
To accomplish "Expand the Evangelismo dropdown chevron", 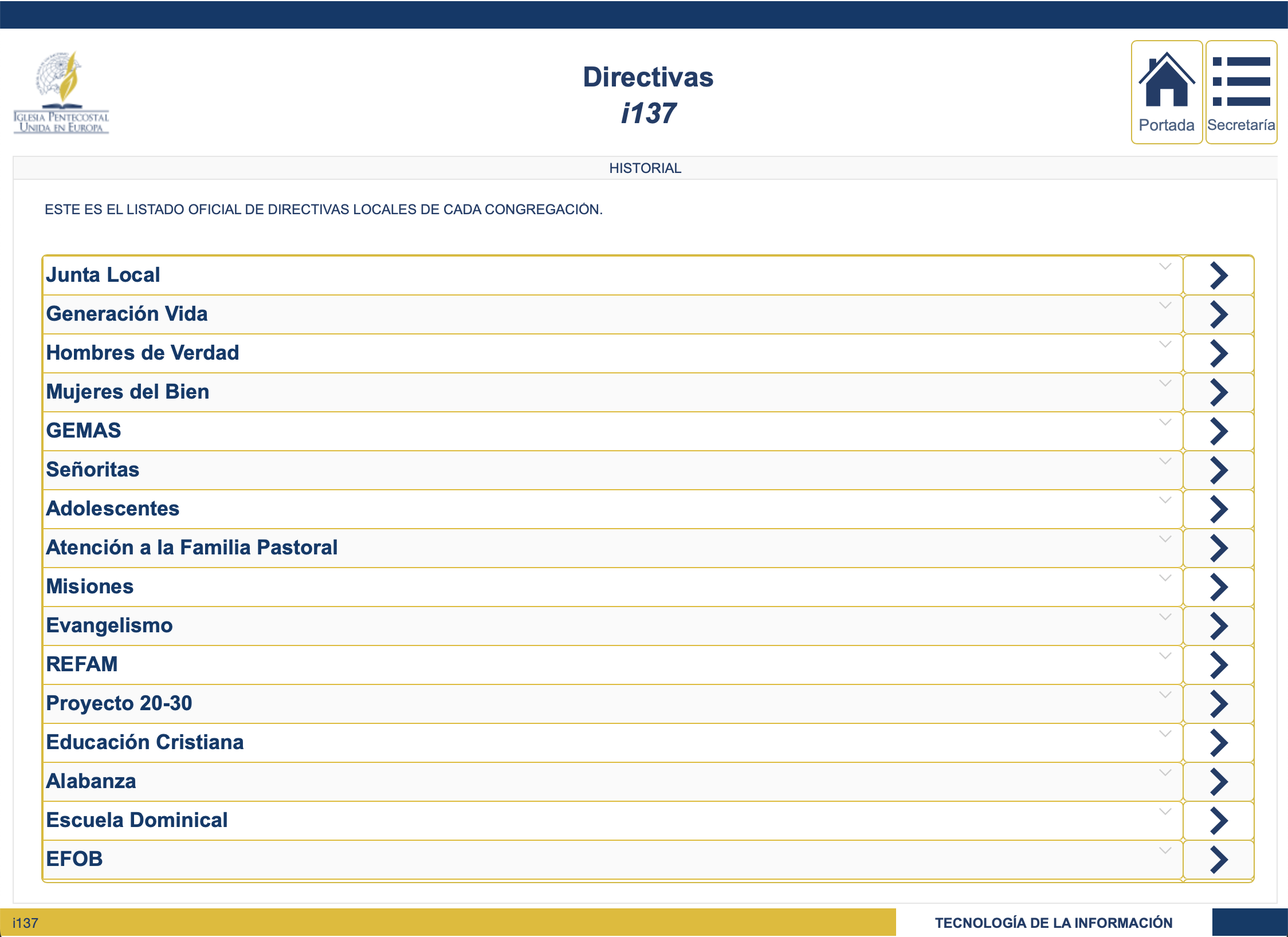I will tap(1165, 617).
